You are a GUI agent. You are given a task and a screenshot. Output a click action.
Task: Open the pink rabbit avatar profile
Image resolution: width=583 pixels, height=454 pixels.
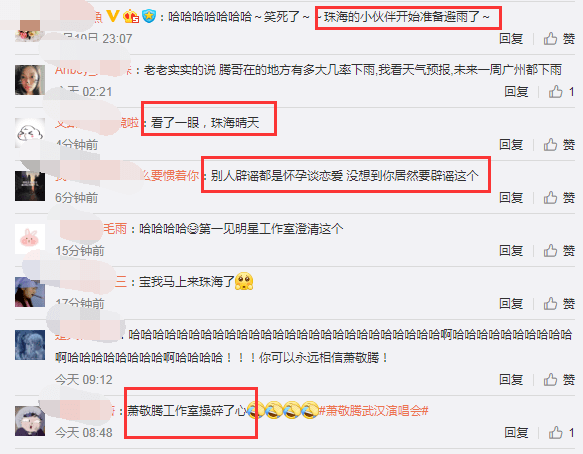30,239
